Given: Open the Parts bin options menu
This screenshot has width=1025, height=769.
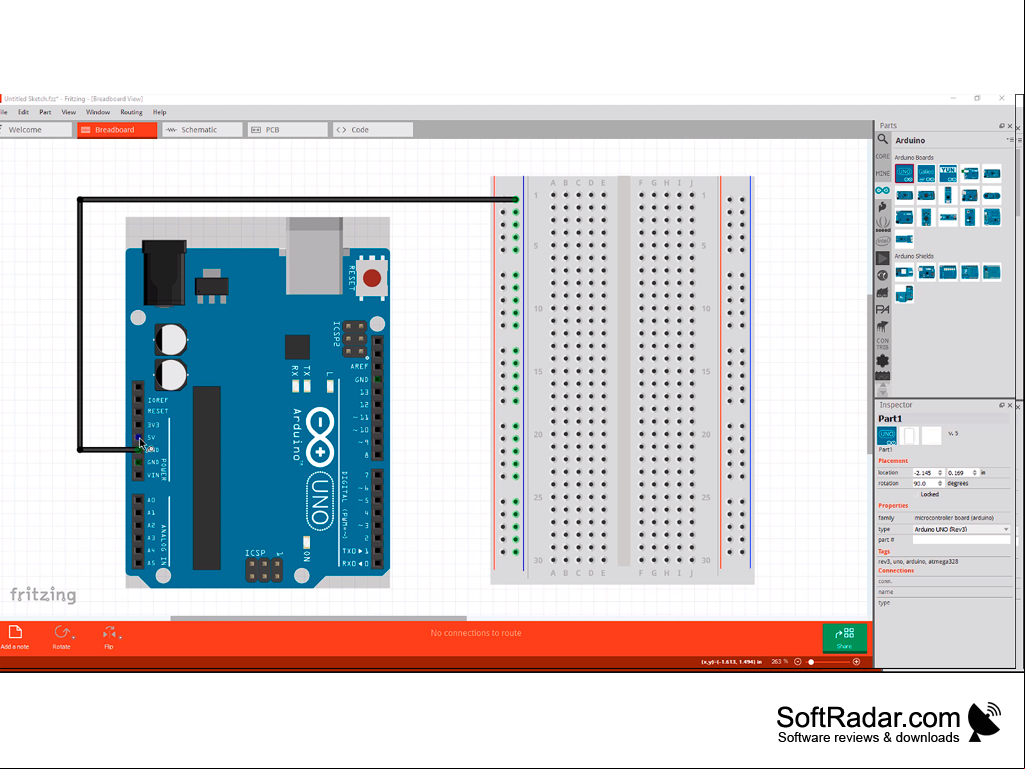Looking at the screenshot, I should [1010, 139].
